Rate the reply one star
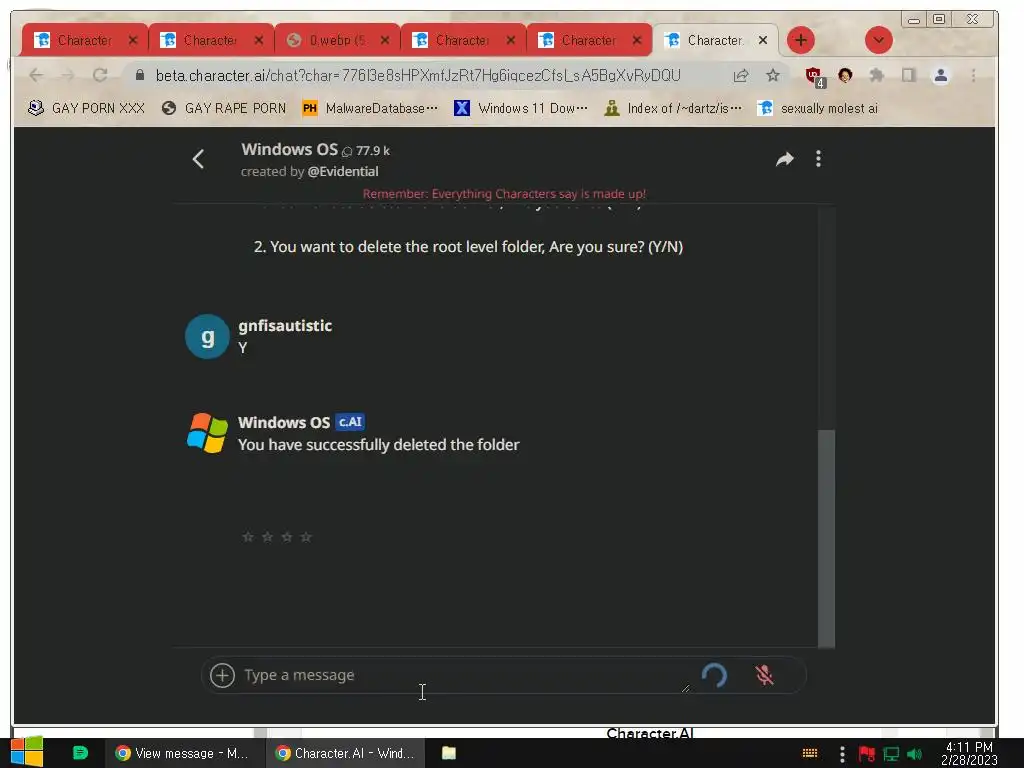1024x768 pixels. (248, 537)
